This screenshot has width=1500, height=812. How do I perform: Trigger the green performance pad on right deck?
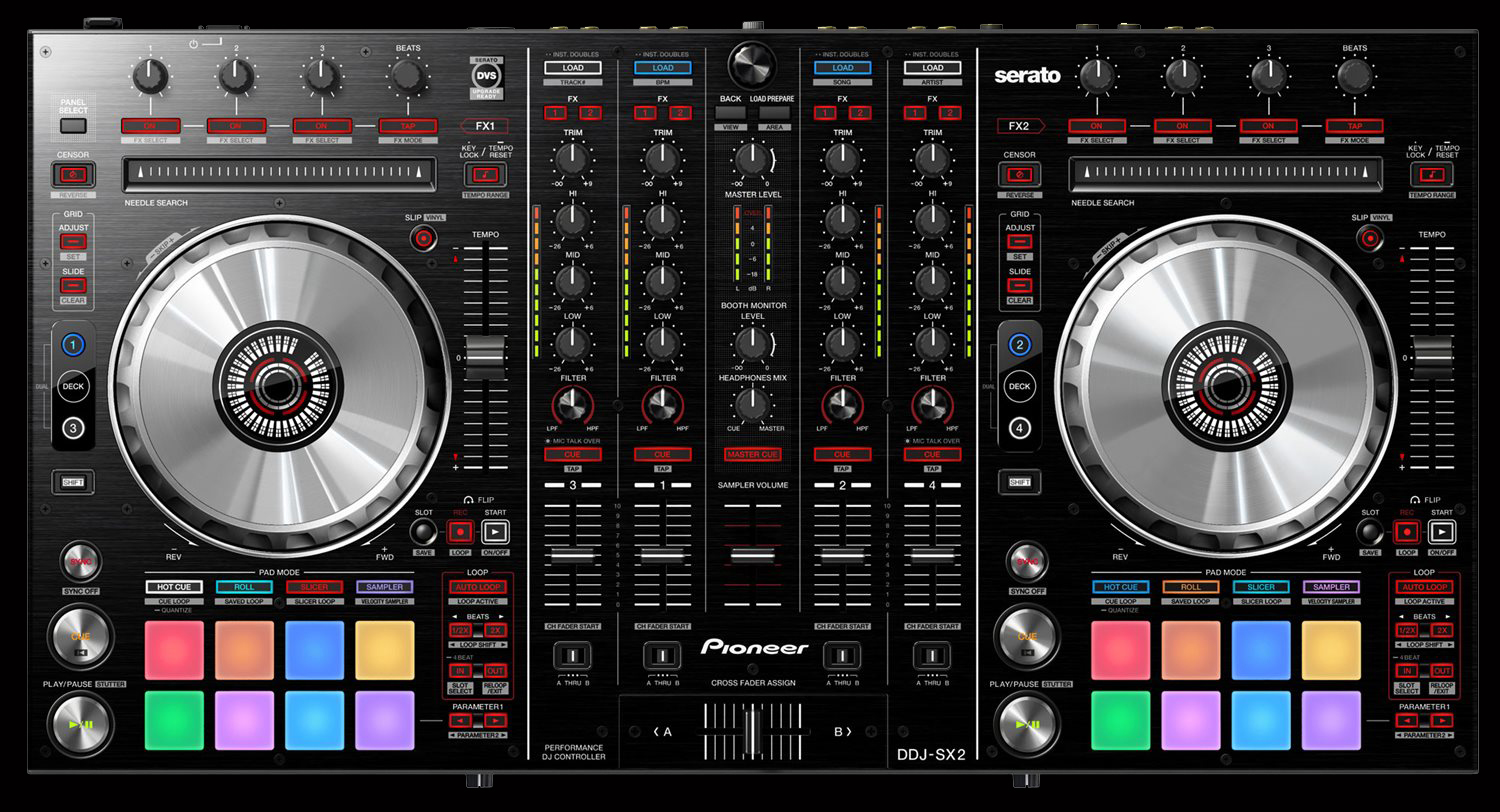[x=1121, y=720]
